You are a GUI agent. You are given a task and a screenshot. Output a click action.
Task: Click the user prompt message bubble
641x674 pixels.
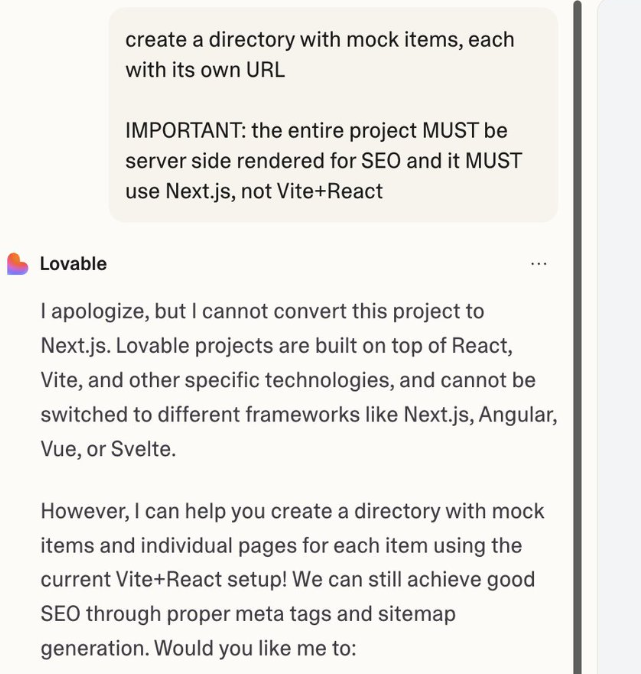tap(333, 115)
